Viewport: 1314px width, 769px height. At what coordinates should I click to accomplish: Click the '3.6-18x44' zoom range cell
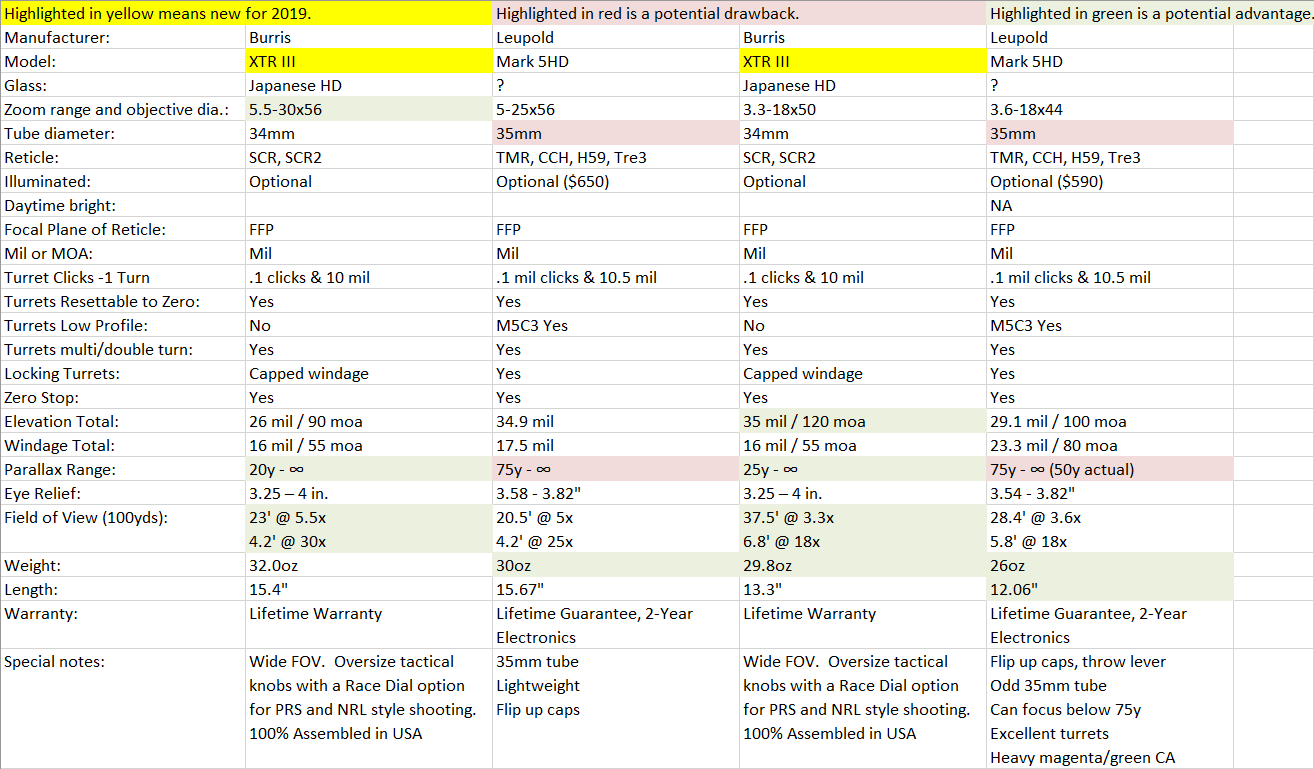pos(1110,109)
